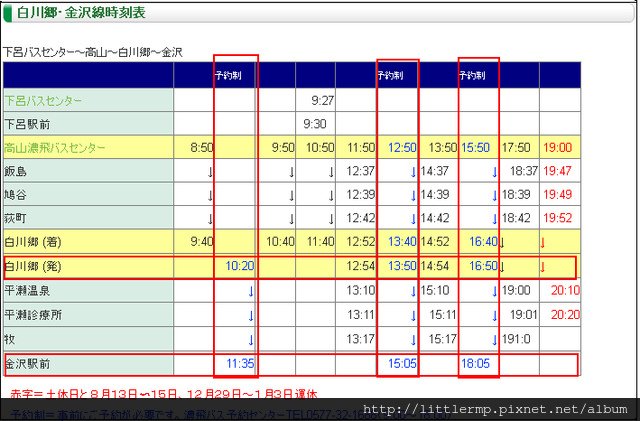Select the blue 15:50 departure time
Viewport: 640px width, 421px height.
476,147
